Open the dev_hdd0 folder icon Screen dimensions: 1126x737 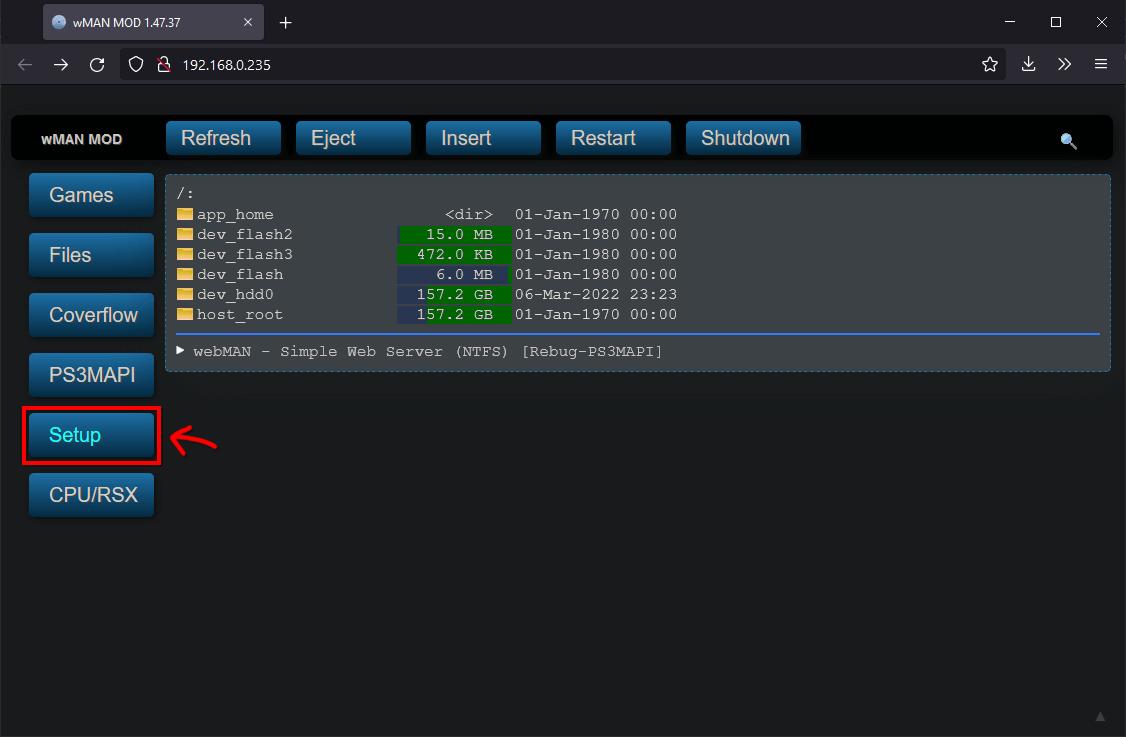[185, 294]
